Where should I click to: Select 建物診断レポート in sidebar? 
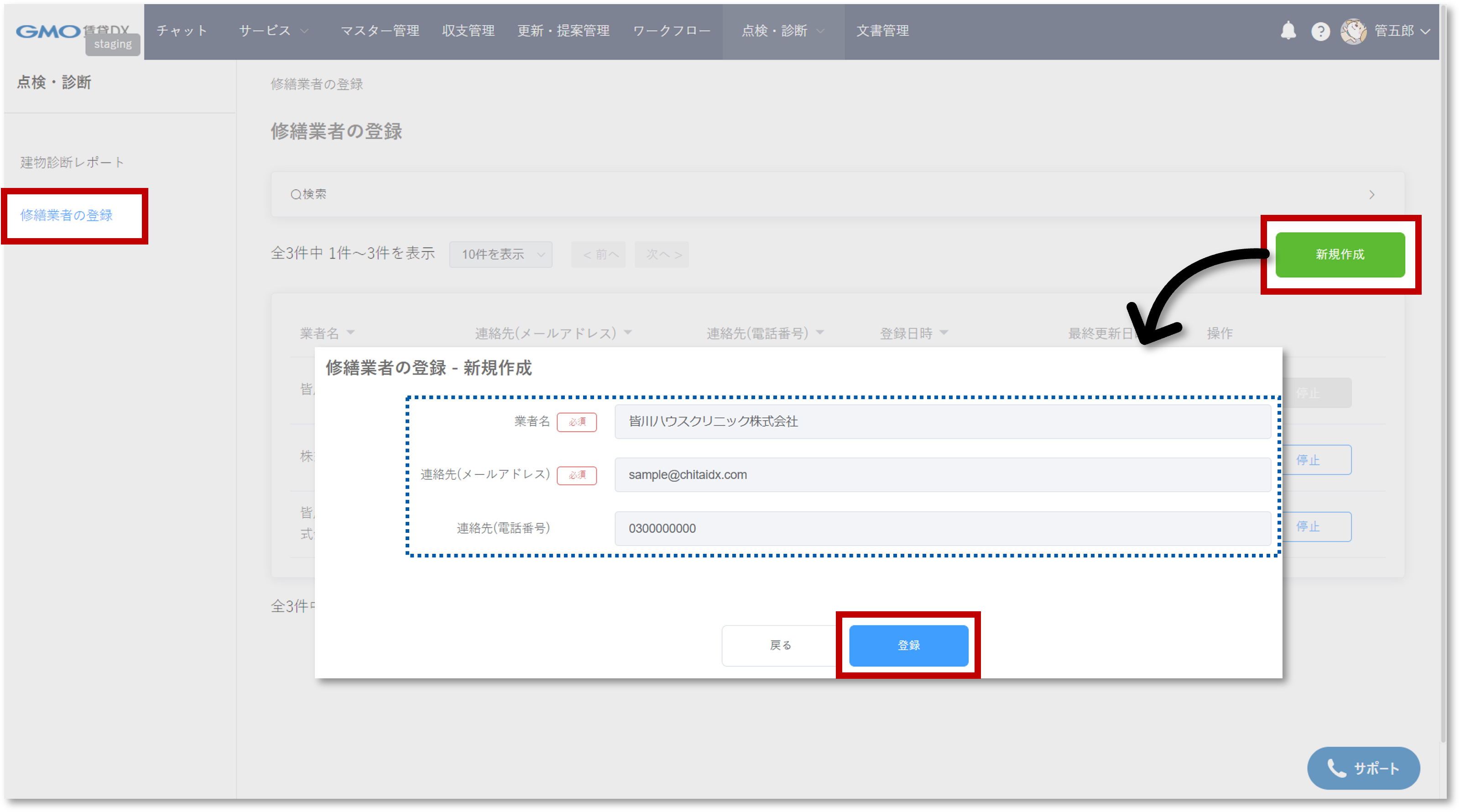[x=72, y=162]
